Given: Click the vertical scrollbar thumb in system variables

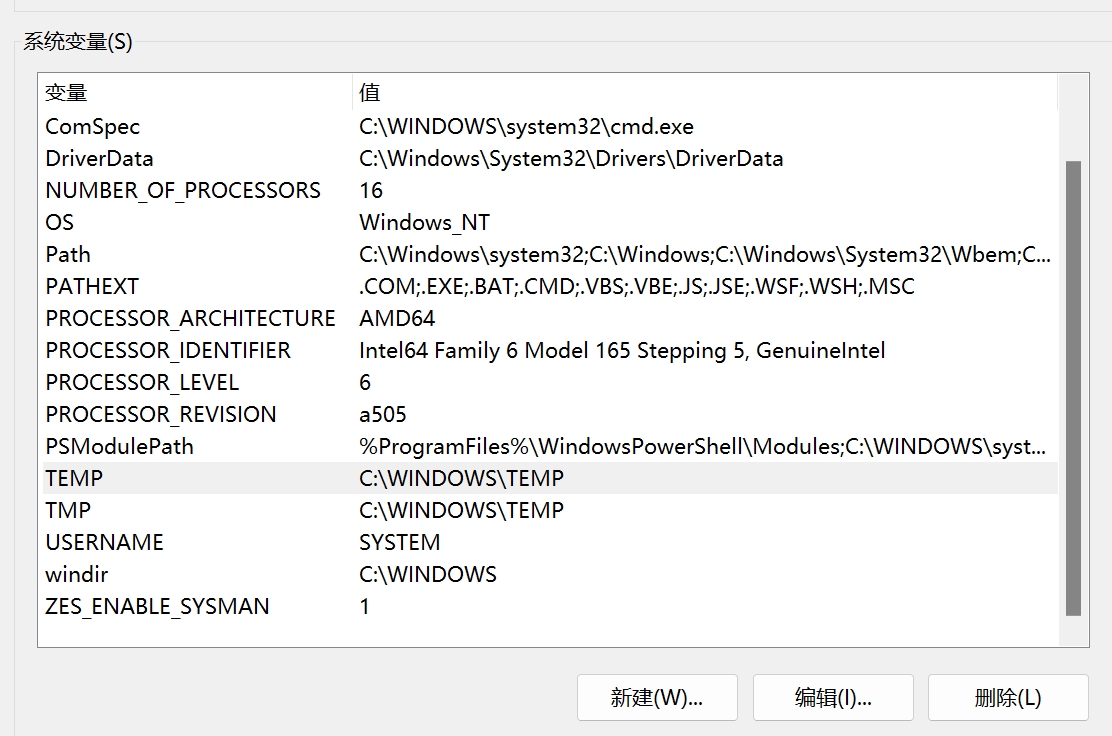Looking at the screenshot, I should (x=1073, y=389).
